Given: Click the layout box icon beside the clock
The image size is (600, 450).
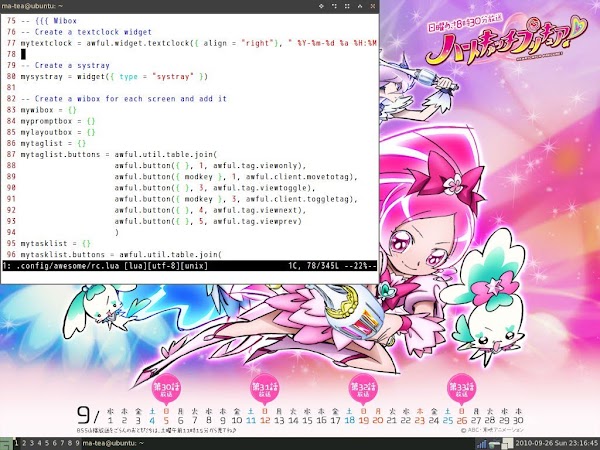Looking at the screenshot, I should tap(507, 444).
